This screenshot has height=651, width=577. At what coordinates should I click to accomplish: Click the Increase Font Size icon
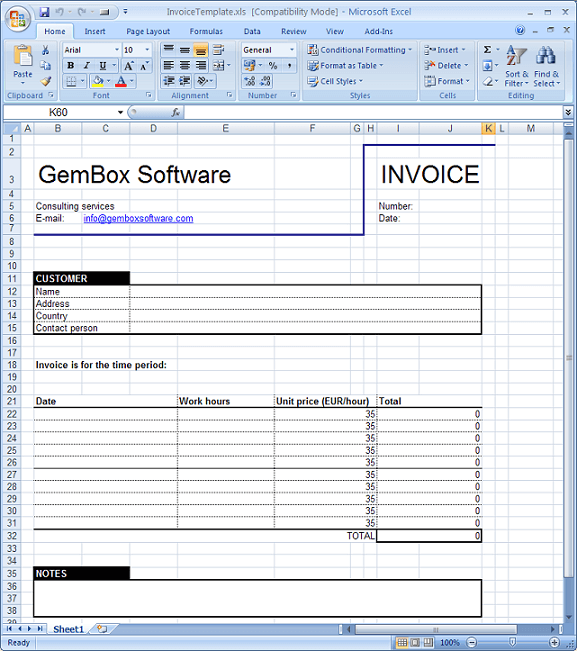pos(129,66)
